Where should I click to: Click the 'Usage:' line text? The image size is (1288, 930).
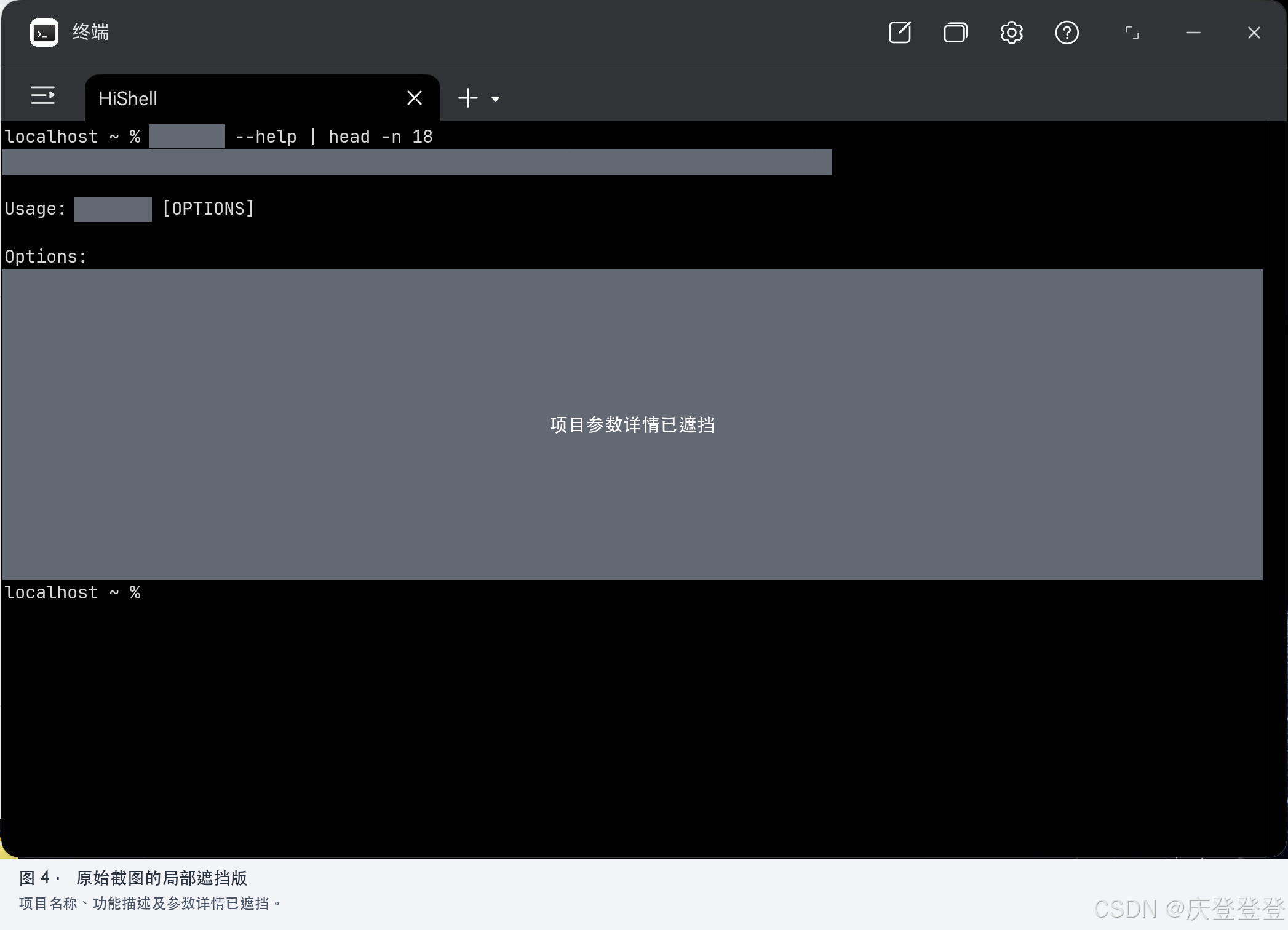pos(35,209)
